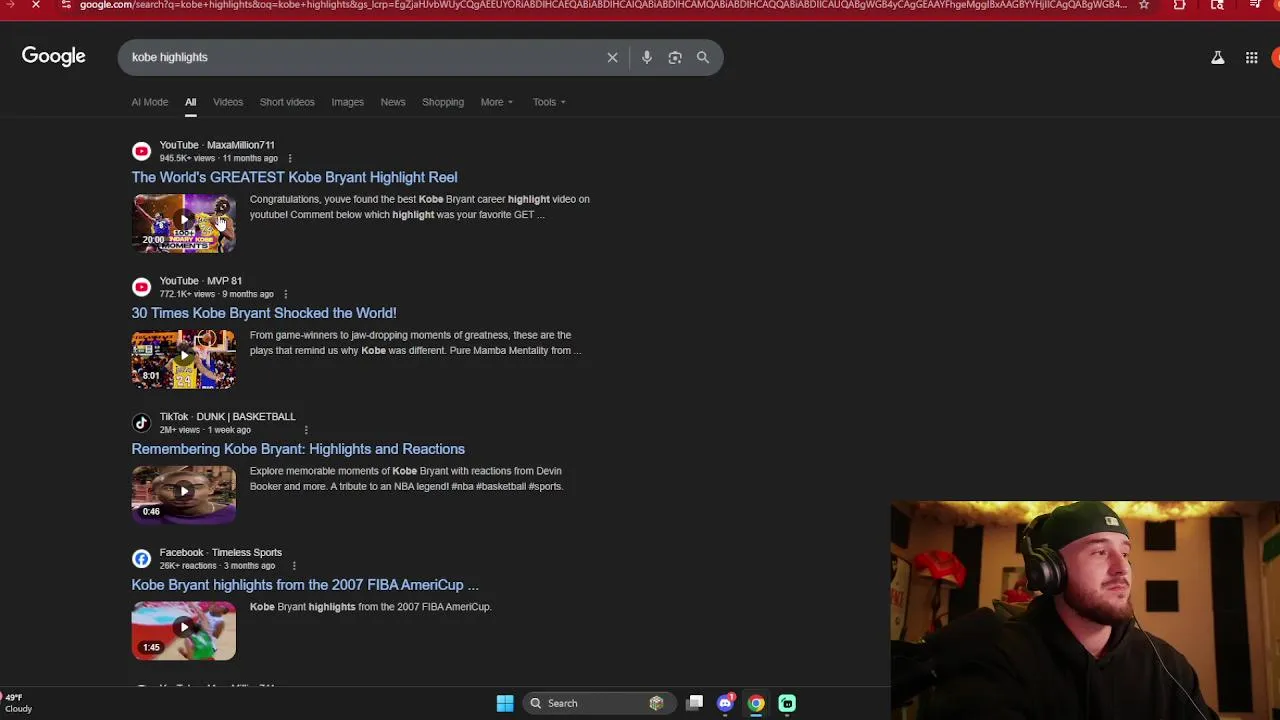
Task: Expand the More search filters dropdown
Action: click(496, 102)
